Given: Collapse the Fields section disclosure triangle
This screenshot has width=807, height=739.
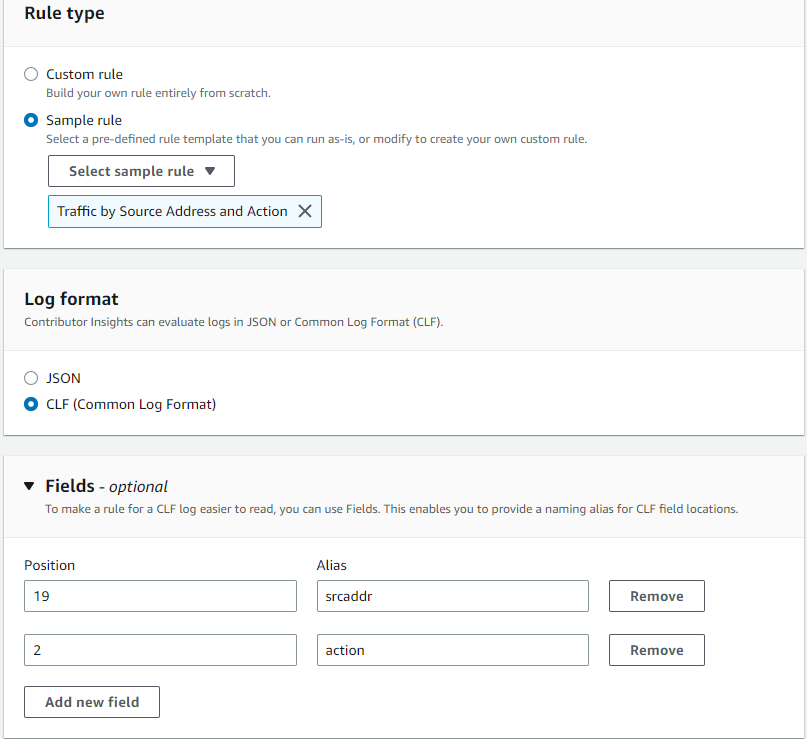Looking at the screenshot, I should (28, 487).
